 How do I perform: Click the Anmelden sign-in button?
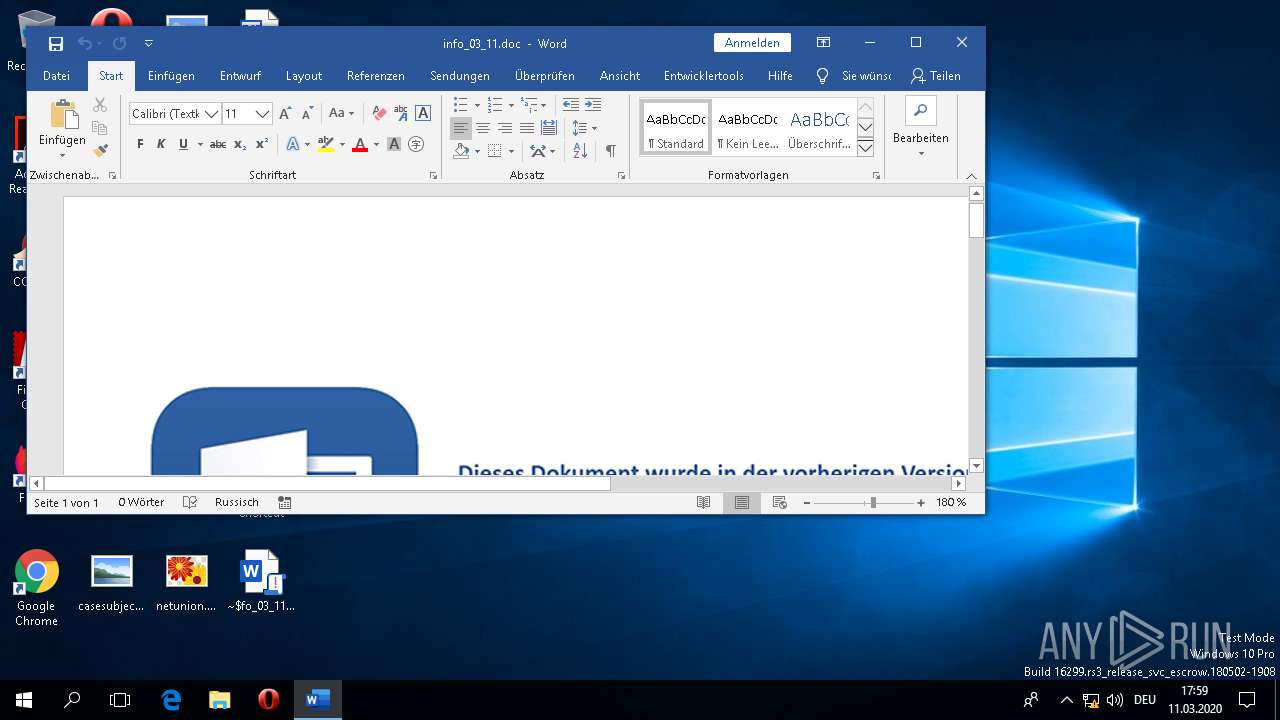pos(752,43)
